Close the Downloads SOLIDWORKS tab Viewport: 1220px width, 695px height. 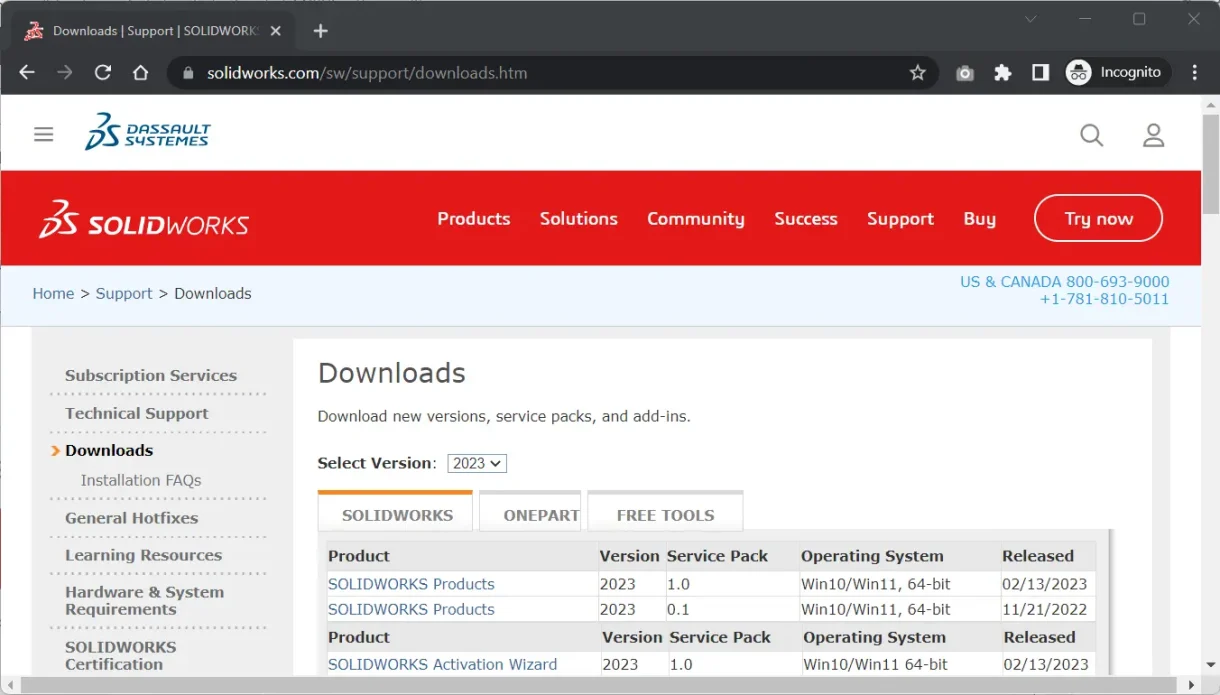[x=276, y=31]
